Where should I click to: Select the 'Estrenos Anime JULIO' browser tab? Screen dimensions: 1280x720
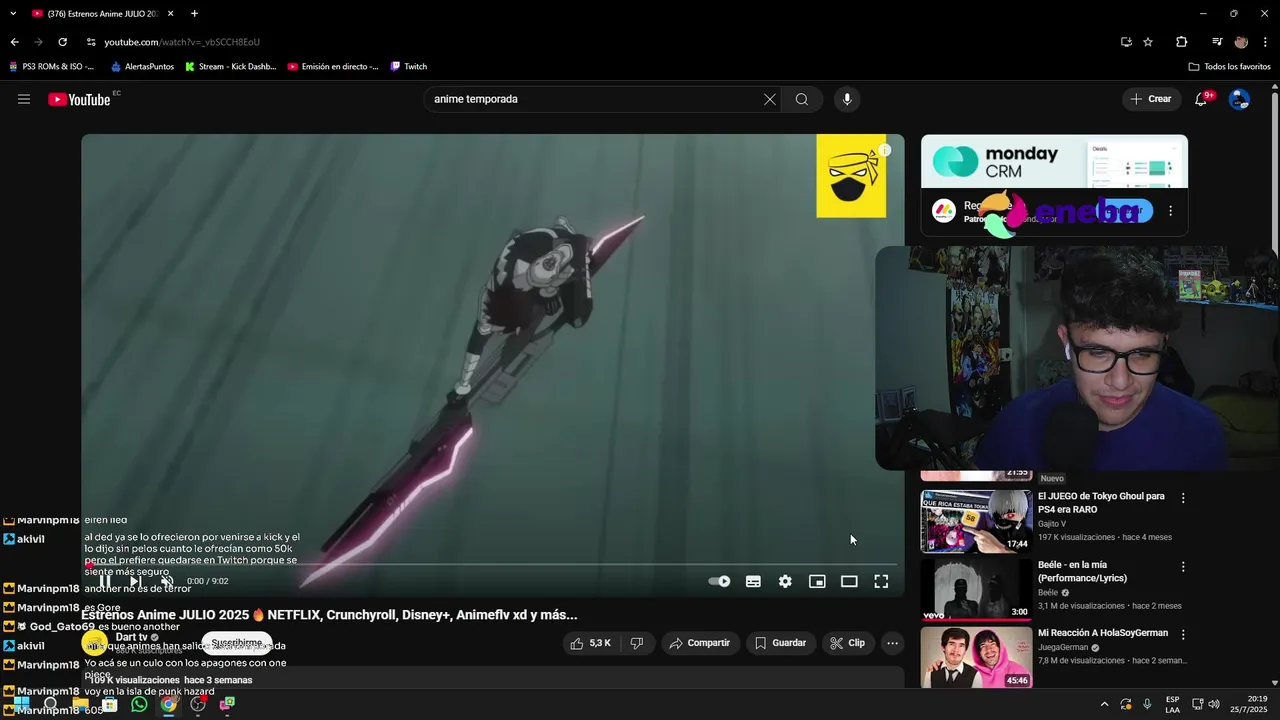point(103,14)
